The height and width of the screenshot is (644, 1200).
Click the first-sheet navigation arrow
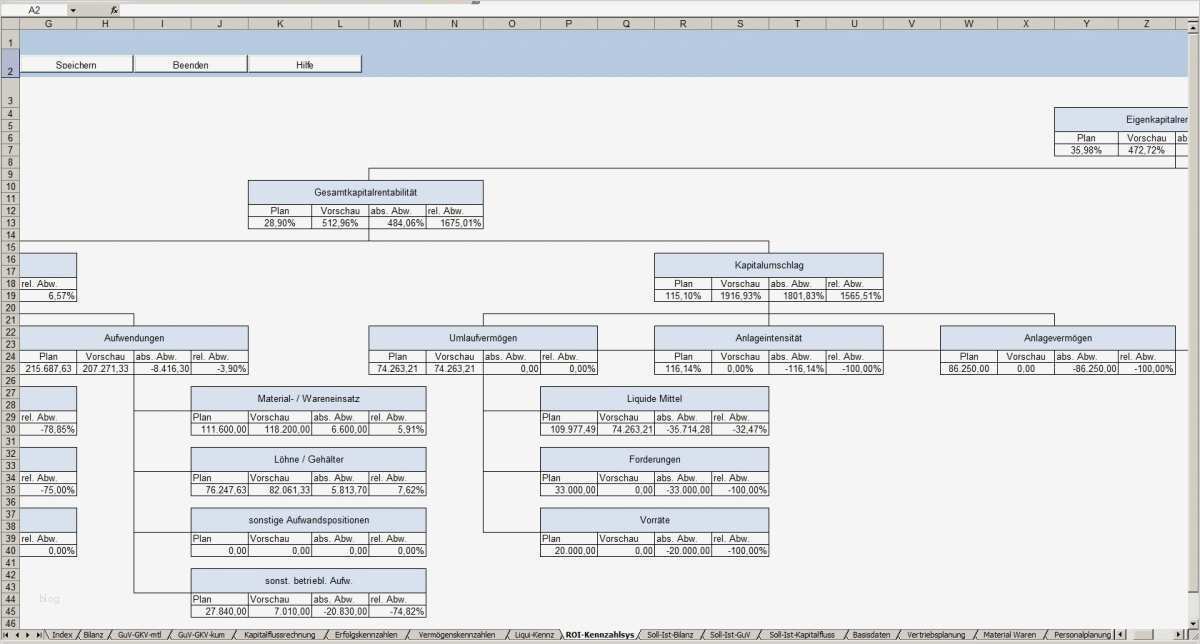[x=8, y=633]
